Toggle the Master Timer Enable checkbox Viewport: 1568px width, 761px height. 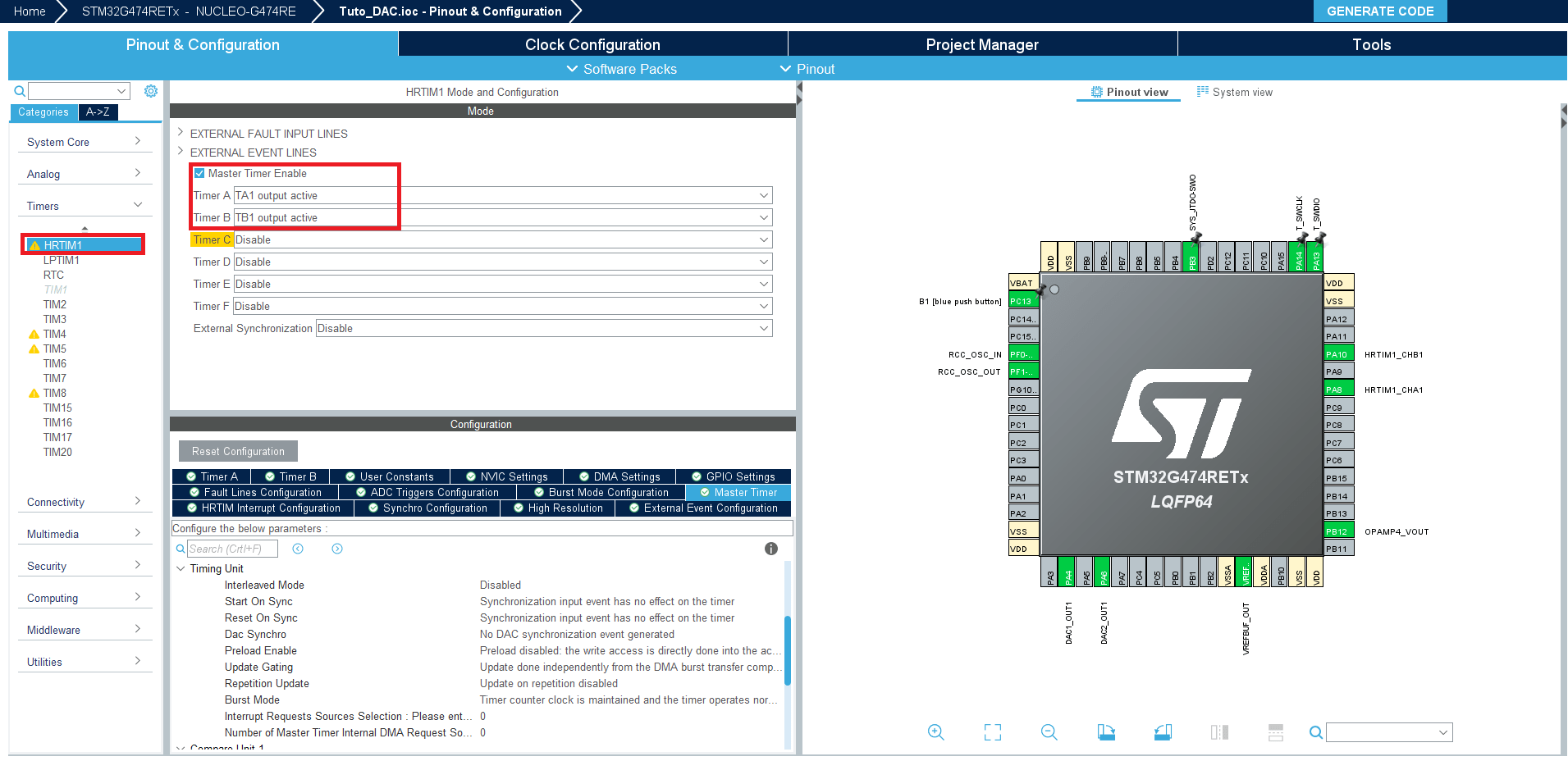pyautogui.click(x=199, y=173)
